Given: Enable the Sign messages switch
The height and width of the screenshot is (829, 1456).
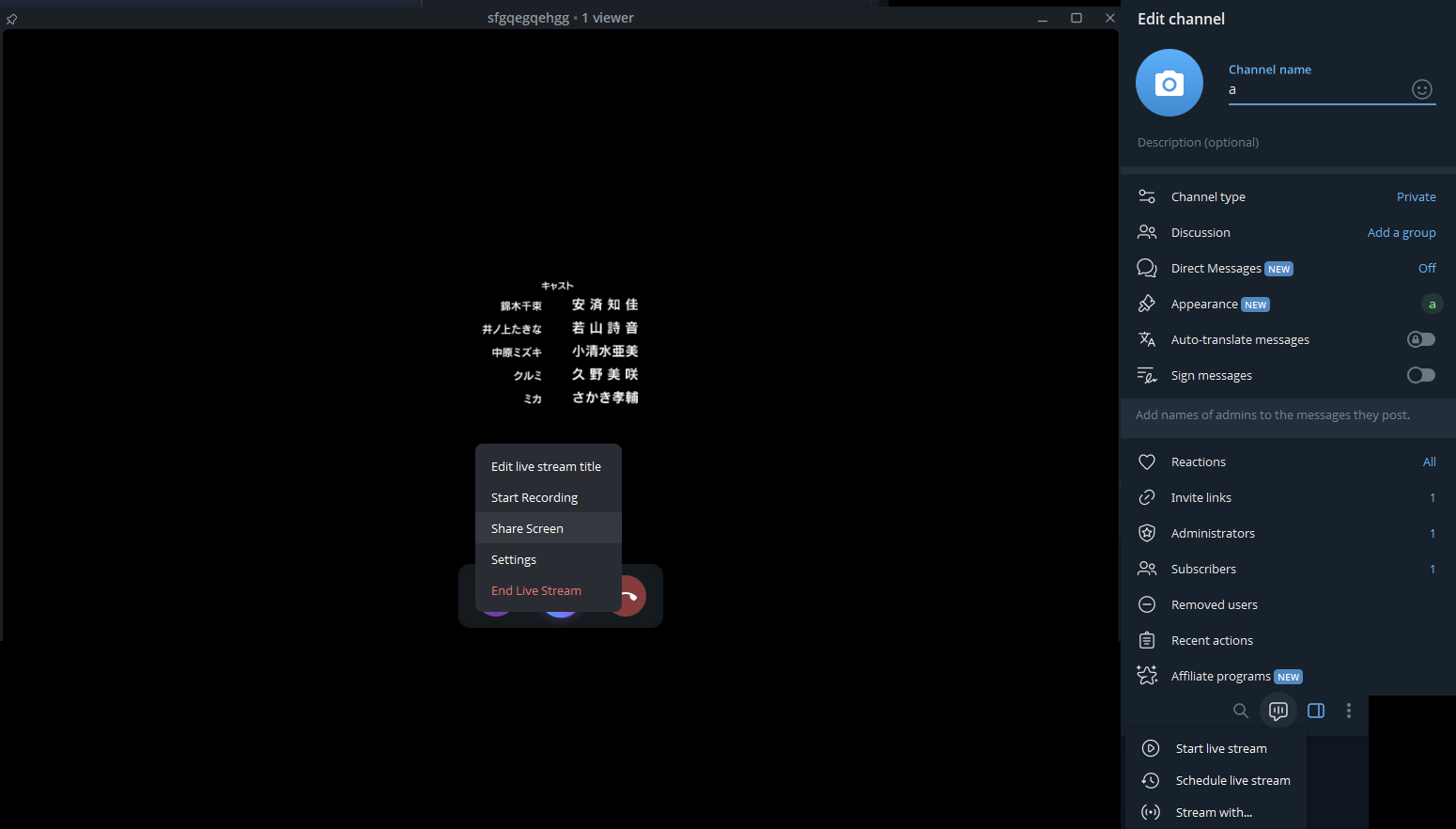Looking at the screenshot, I should coord(1420,375).
